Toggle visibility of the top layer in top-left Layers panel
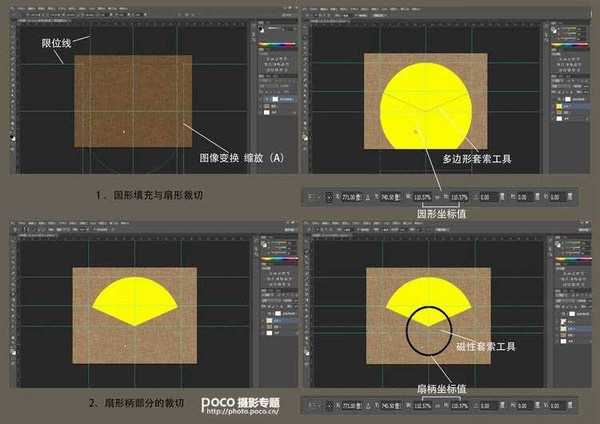 point(259,98)
